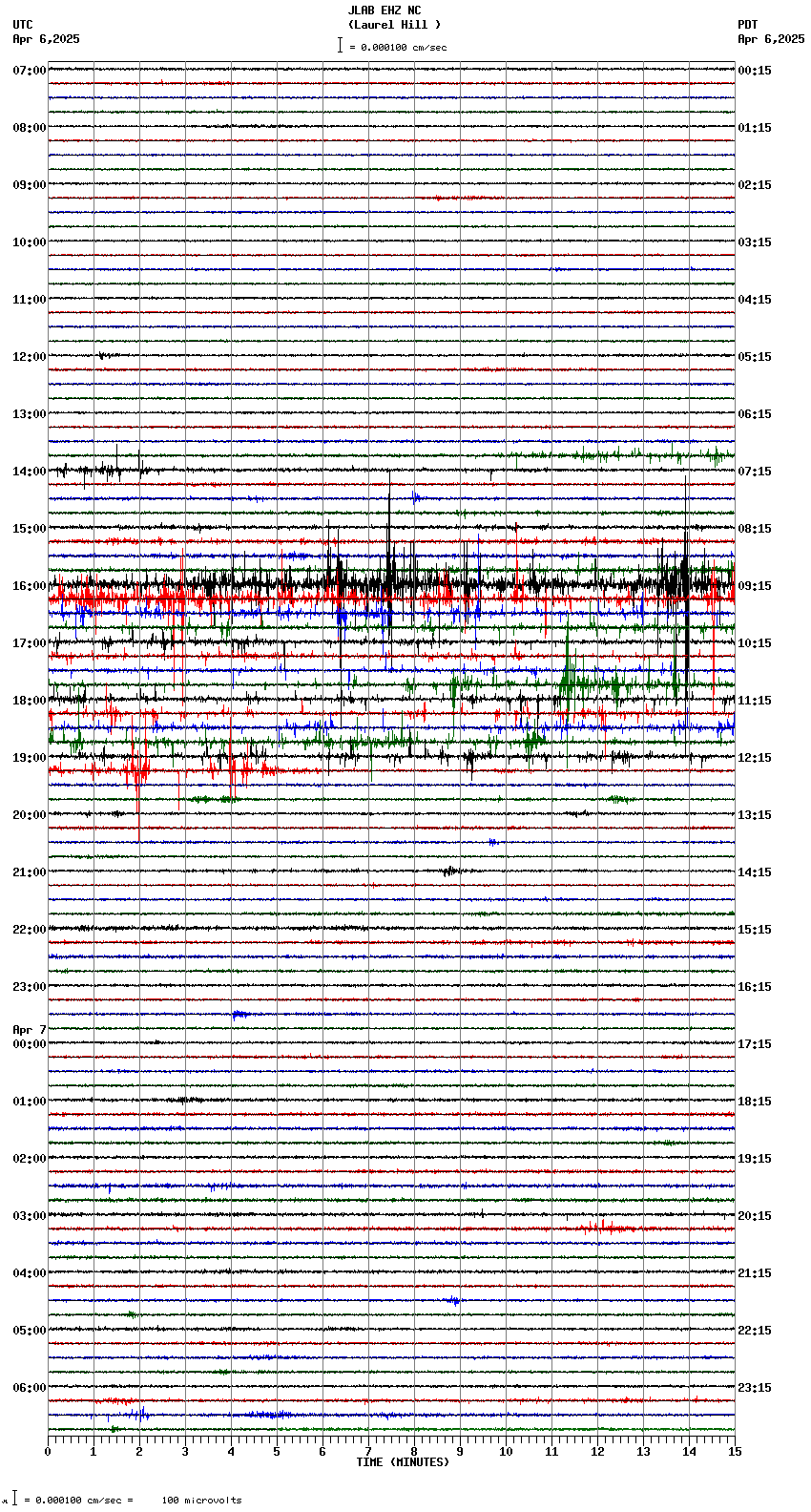The height and width of the screenshot is (1512, 811).
Task: Click the 02:00 UTC time label
Action: (x=30, y=1159)
